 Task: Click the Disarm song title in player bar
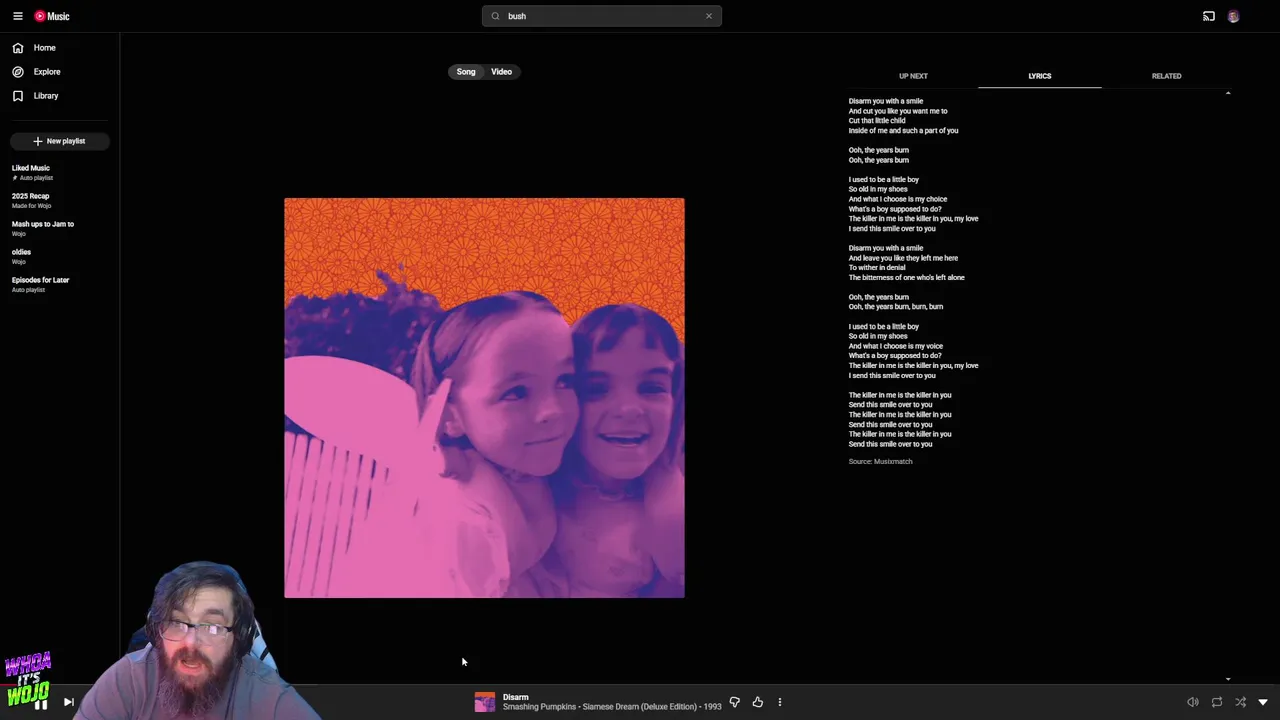coord(516,697)
